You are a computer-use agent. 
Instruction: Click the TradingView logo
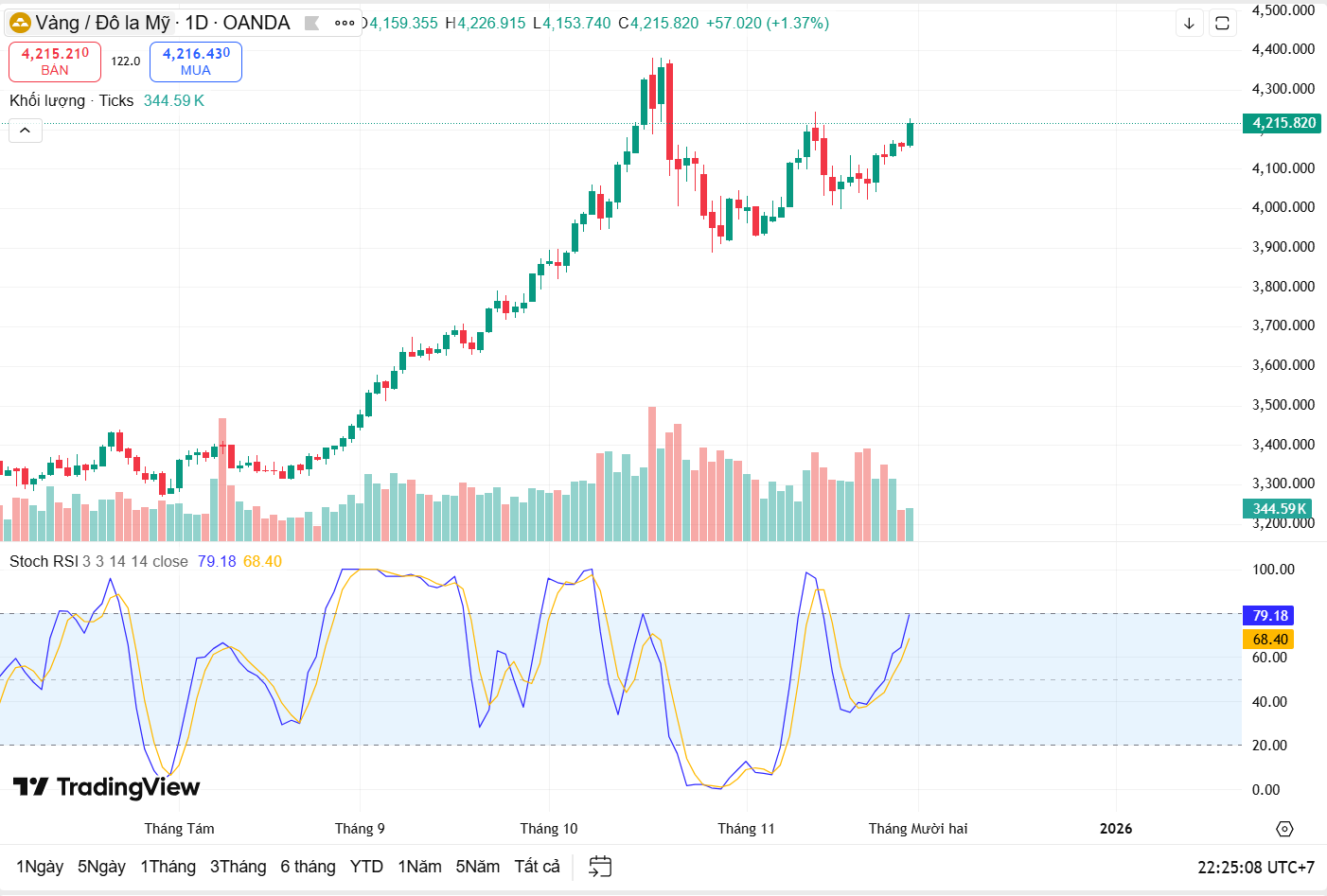(x=106, y=787)
